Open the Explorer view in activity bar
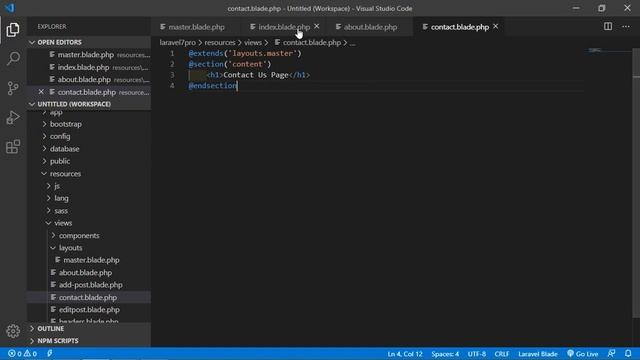The image size is (640, 360). pos(13,30)
